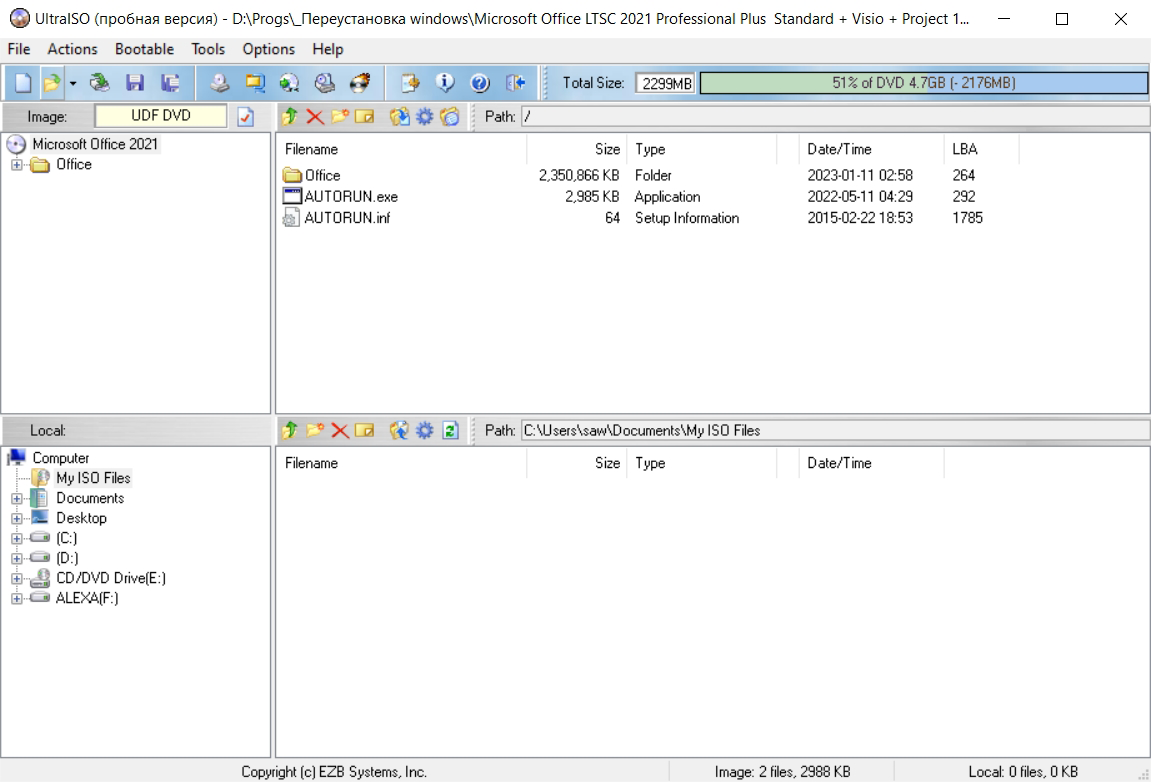
Task: Sort image files by Date/Time column header
Action: pos(871,149)
